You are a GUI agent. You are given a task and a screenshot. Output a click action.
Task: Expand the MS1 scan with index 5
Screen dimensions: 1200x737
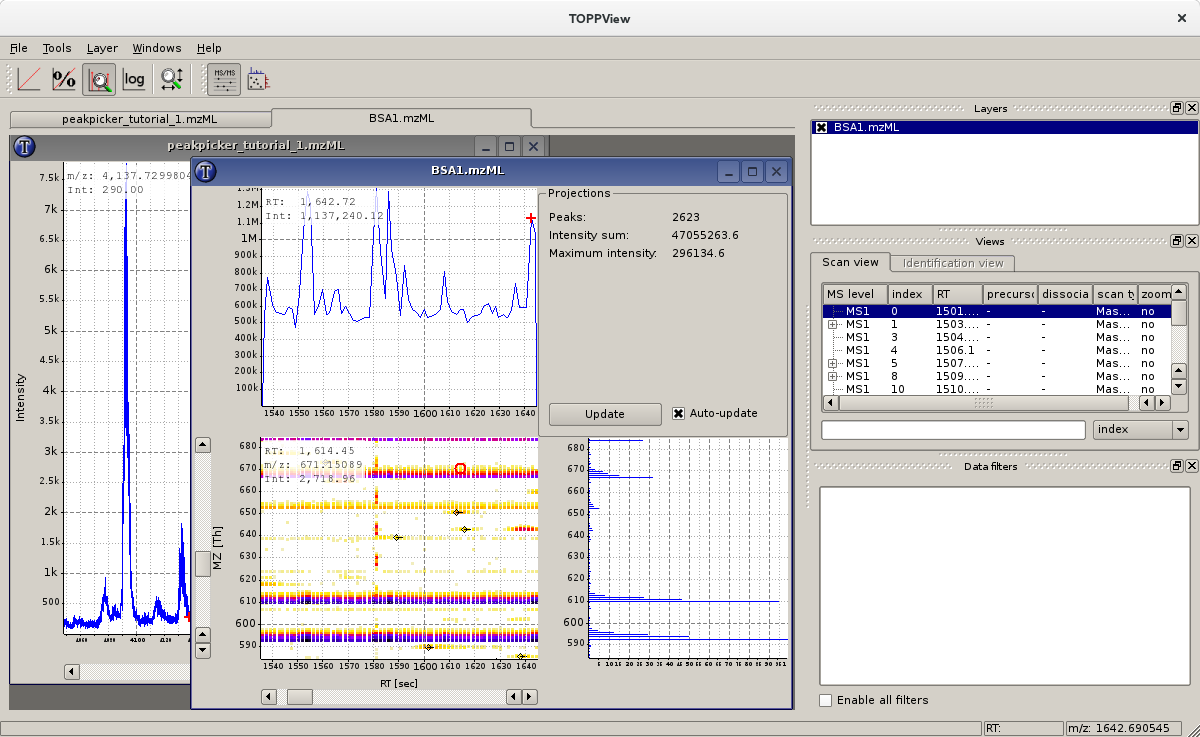point(832,364)
